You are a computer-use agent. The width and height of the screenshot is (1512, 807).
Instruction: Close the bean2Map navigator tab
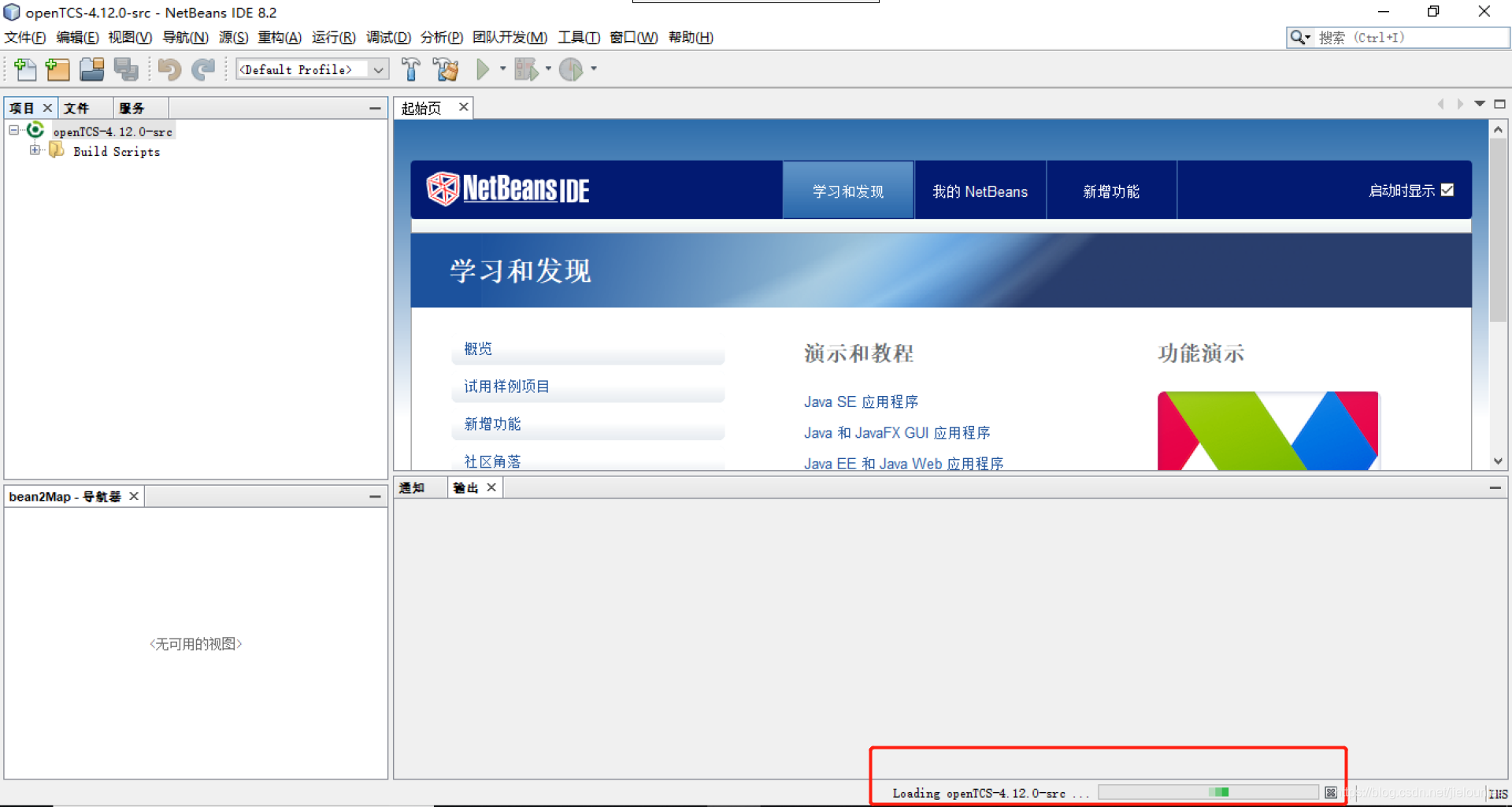134,496
